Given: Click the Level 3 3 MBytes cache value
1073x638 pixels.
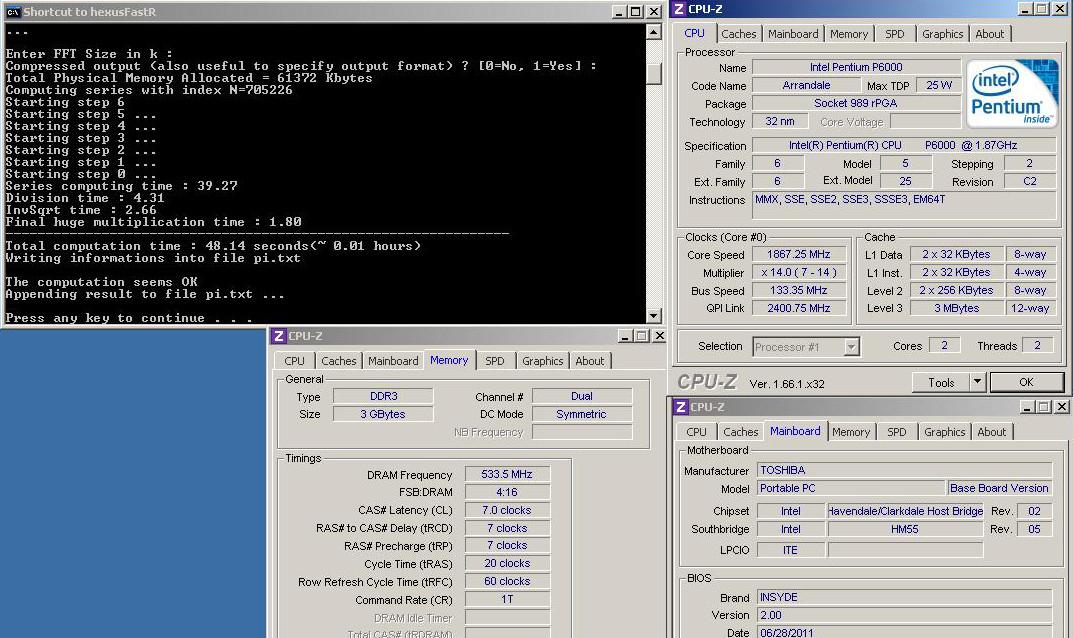Looking at the screenshot, I should [957, 308].
